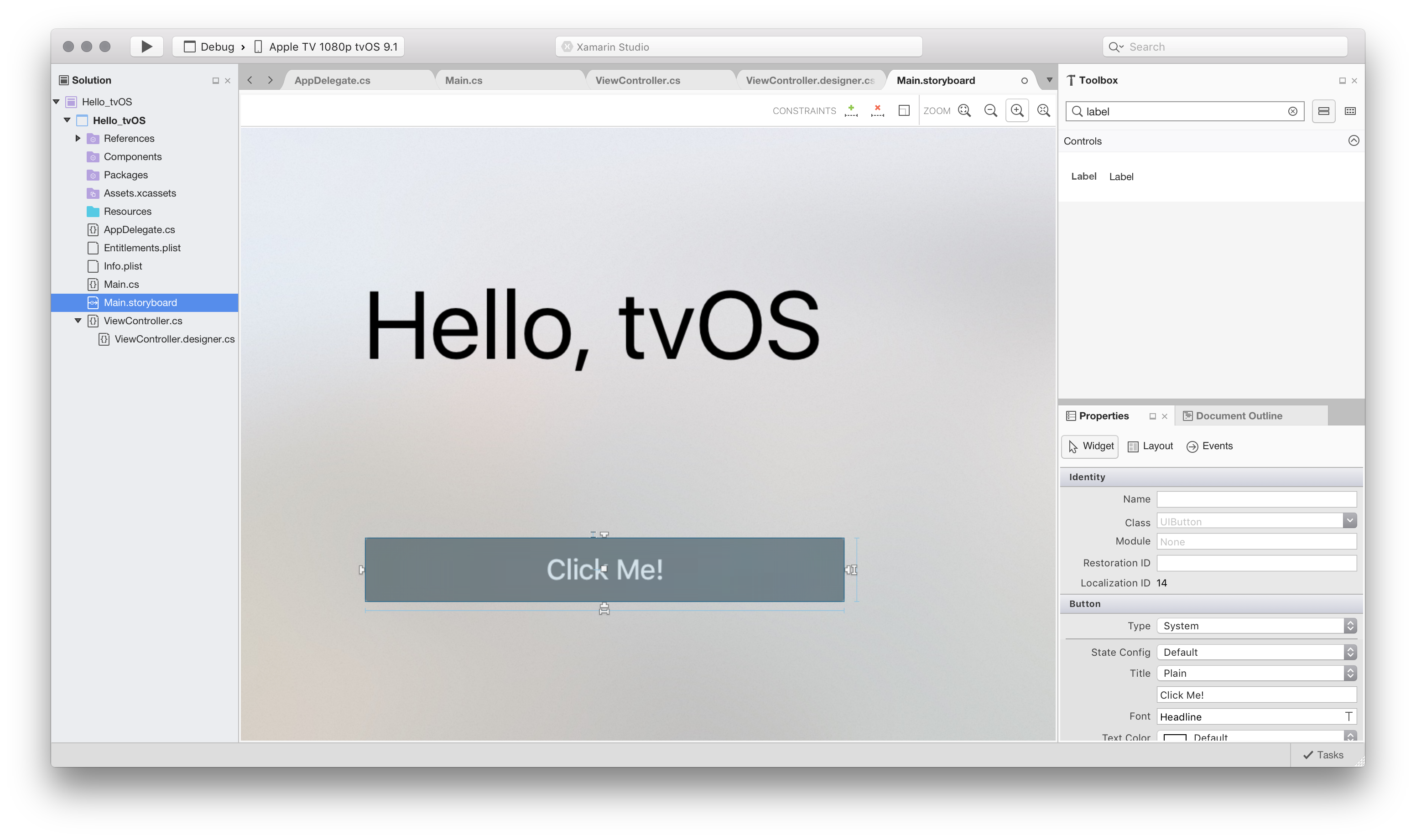Image resolution: width=1416 pixels, height=840 pixels.
Task: Add constraints with the green plus icon
Action: pyautogui.click(x=850, y=110)
